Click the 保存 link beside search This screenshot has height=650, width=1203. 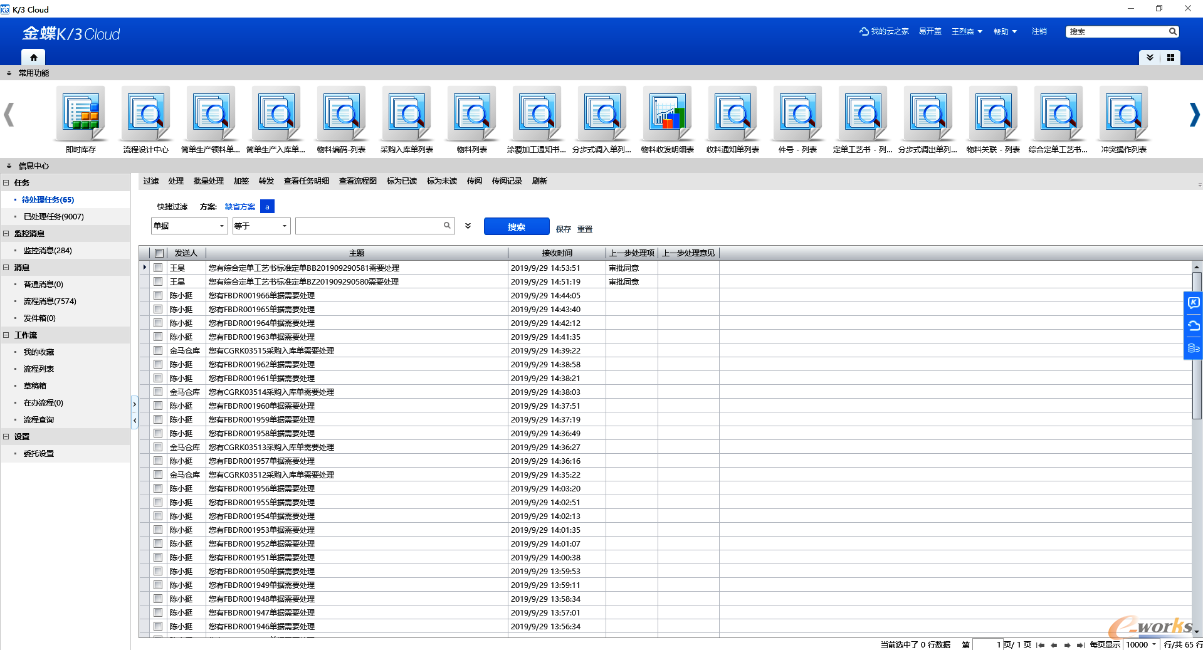click(563, 229)
